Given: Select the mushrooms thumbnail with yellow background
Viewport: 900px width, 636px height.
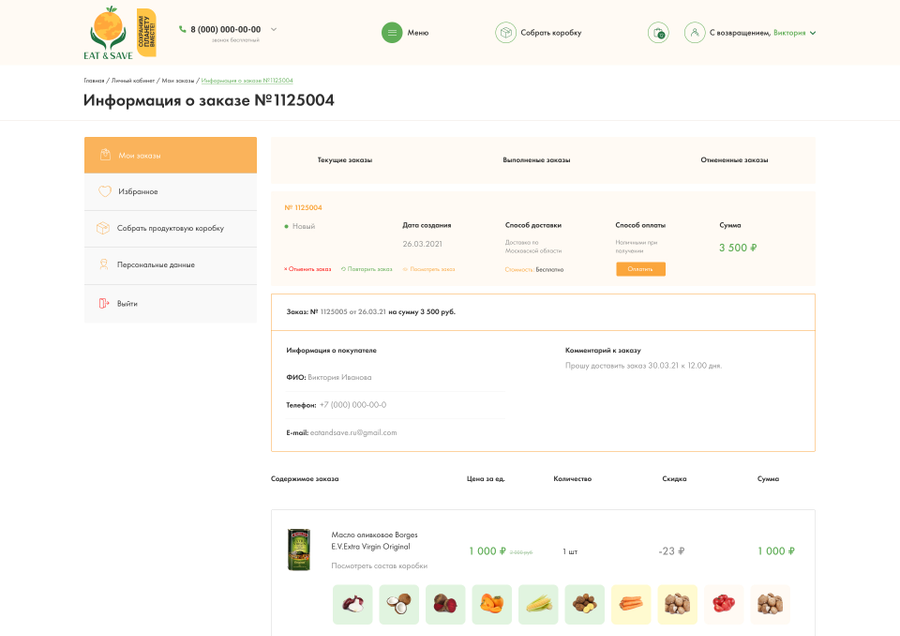Looking at the screenshot, I should coord(678,604).
